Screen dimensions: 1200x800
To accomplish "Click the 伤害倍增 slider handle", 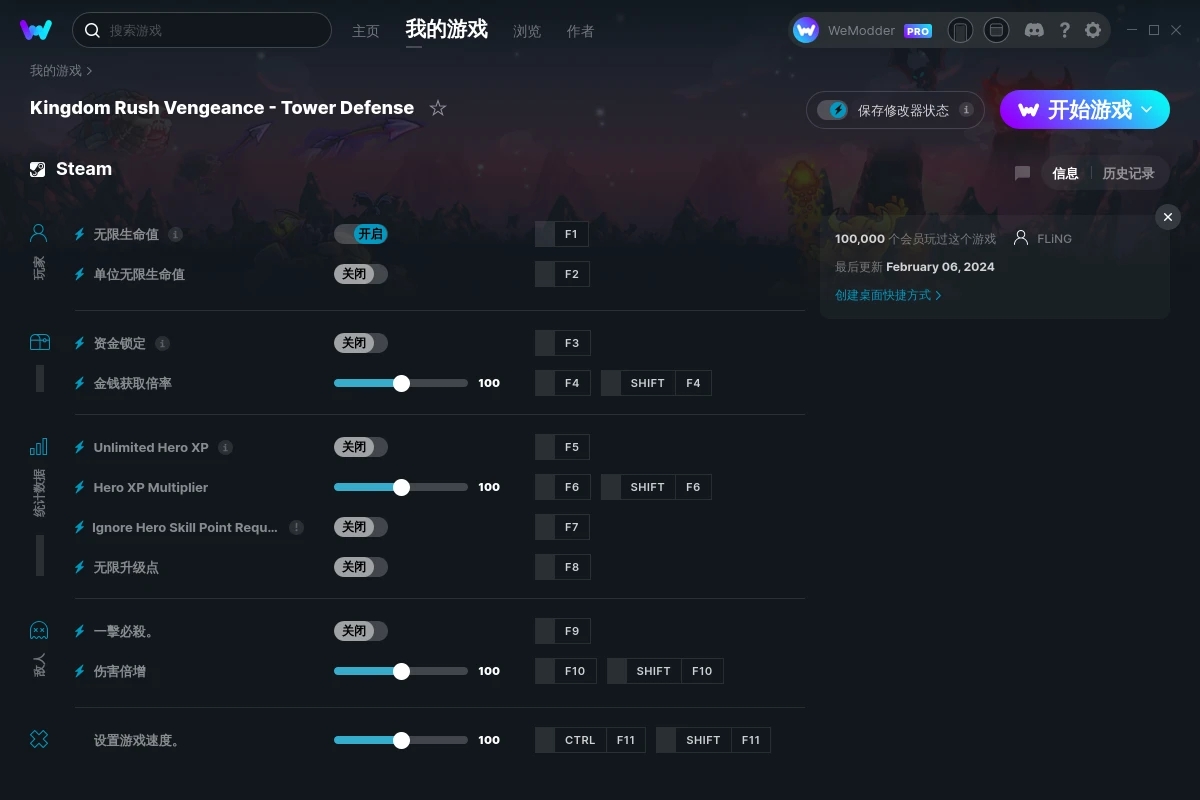I will [401, 671].
